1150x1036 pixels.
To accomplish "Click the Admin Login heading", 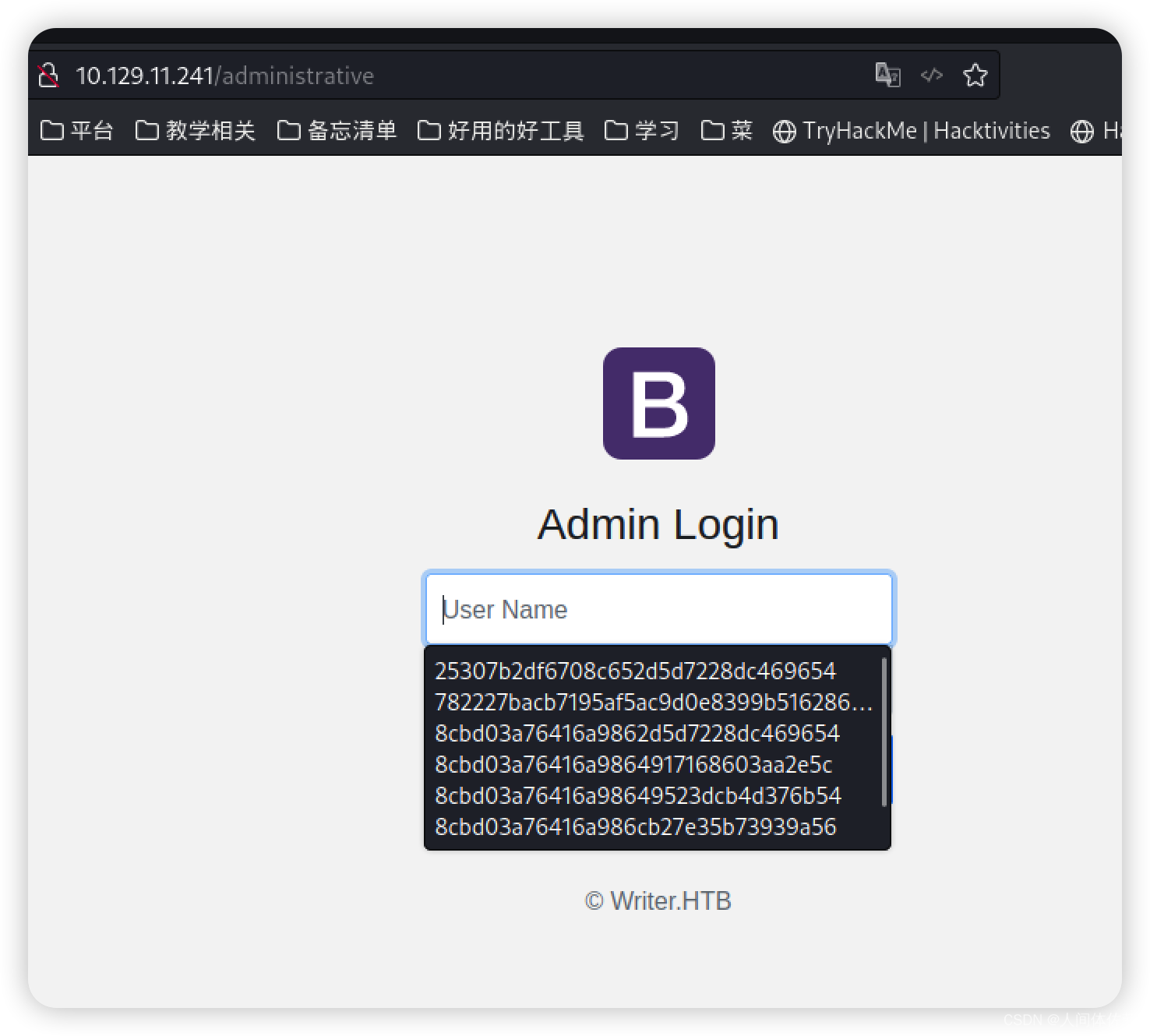I will pos(658,524).
